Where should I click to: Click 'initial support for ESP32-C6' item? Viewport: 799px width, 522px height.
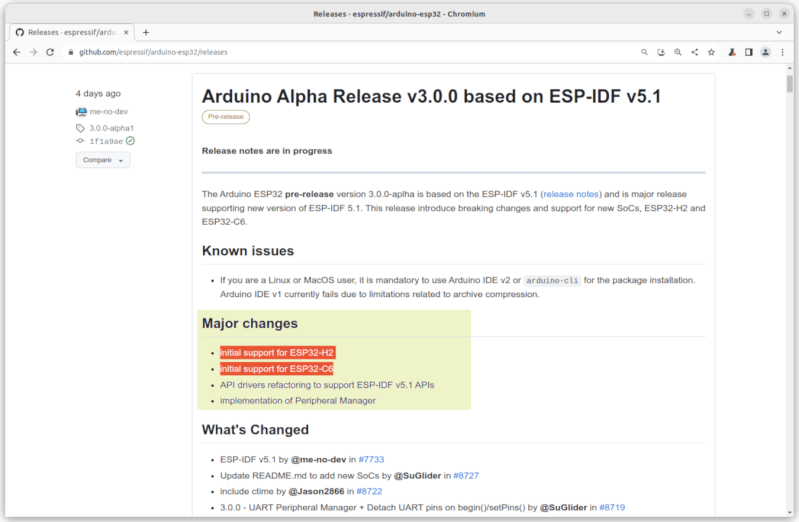point(277,369)
